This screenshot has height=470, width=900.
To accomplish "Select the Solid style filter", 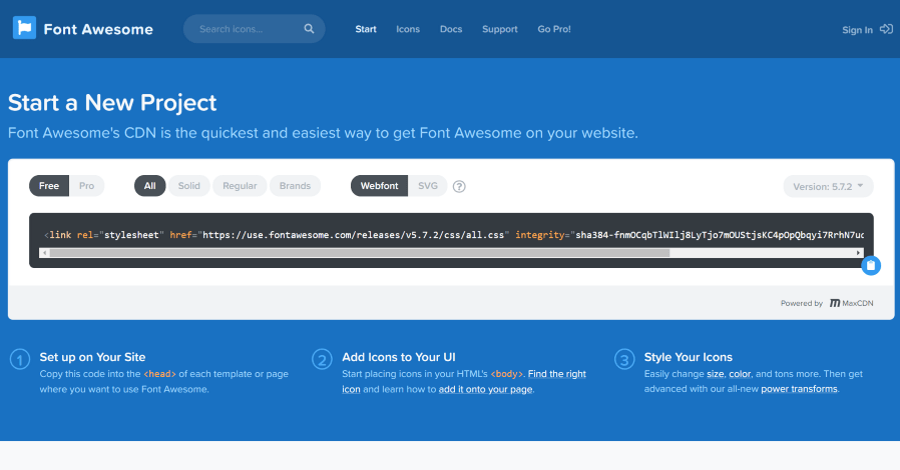I will (189, 186).
